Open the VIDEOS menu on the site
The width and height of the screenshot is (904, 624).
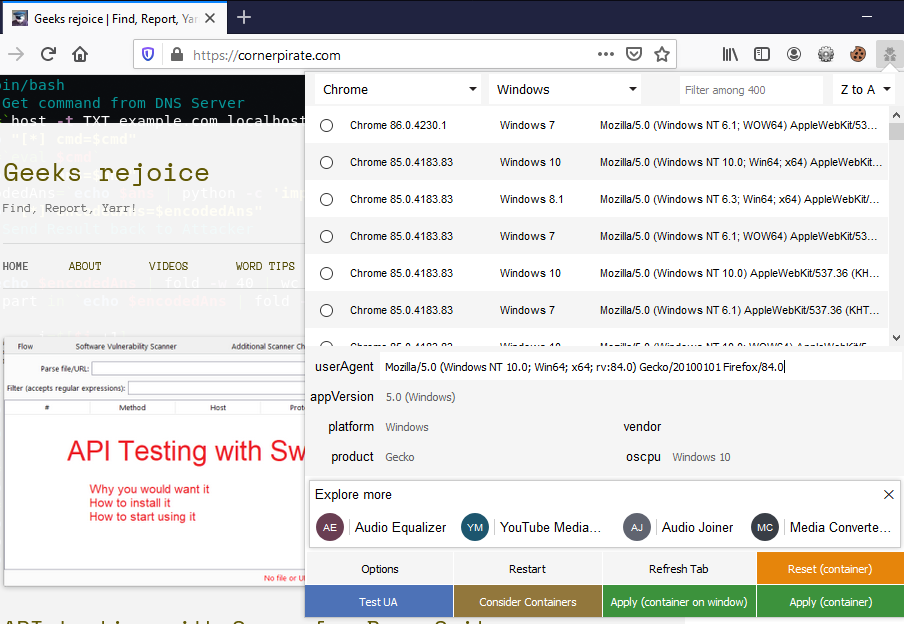168,266
